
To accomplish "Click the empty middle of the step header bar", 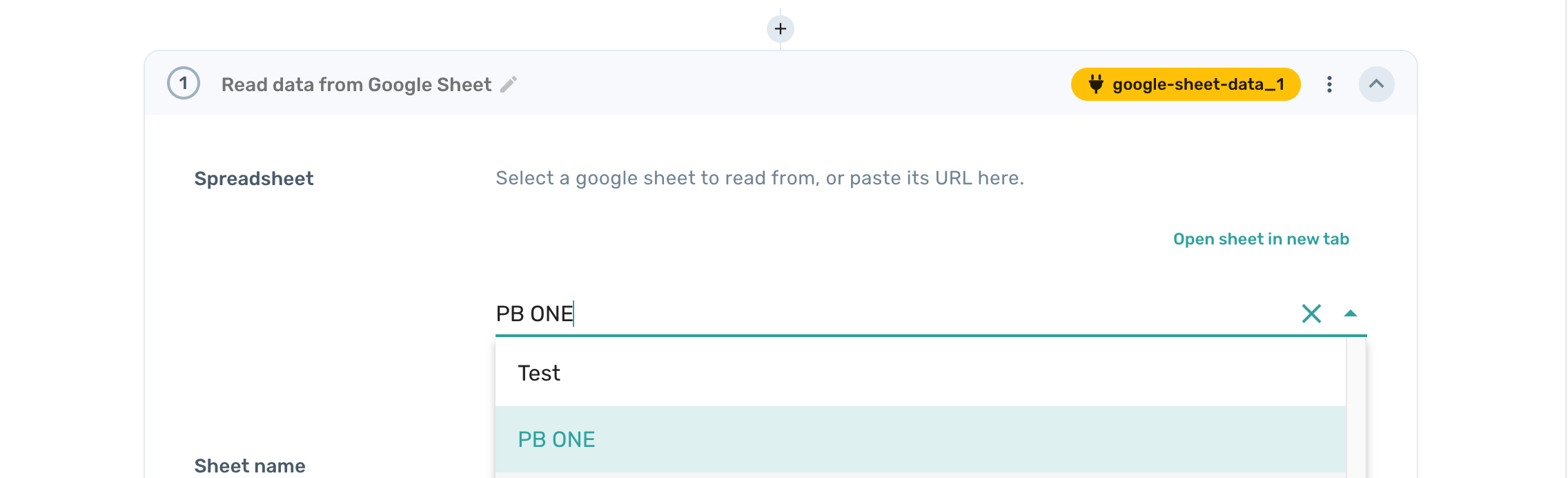I will pyautogui.click(x=794, y=84).
